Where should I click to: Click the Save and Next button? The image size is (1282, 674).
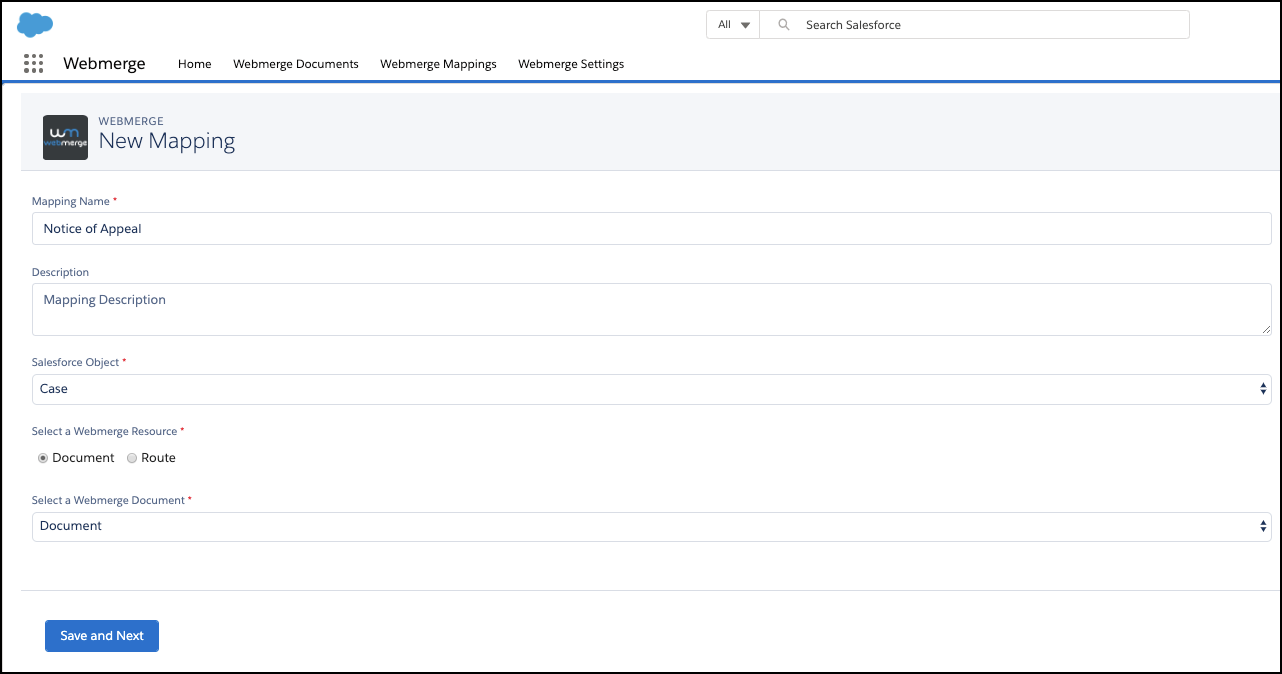click(101, 636)
